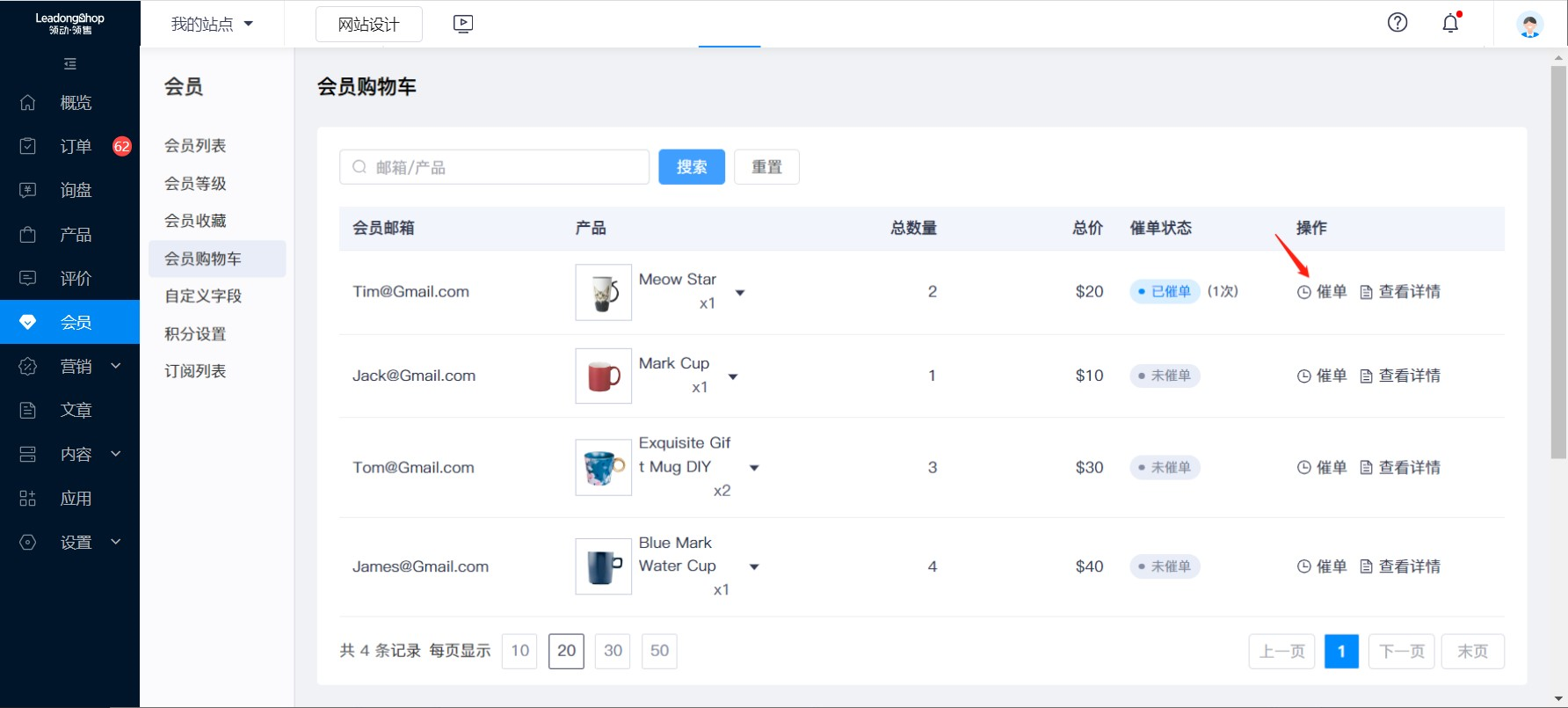The width and height of the screenshot is (1568, 708).
Task: Click the stack icon beside 内容
Action: click(28, 454)
